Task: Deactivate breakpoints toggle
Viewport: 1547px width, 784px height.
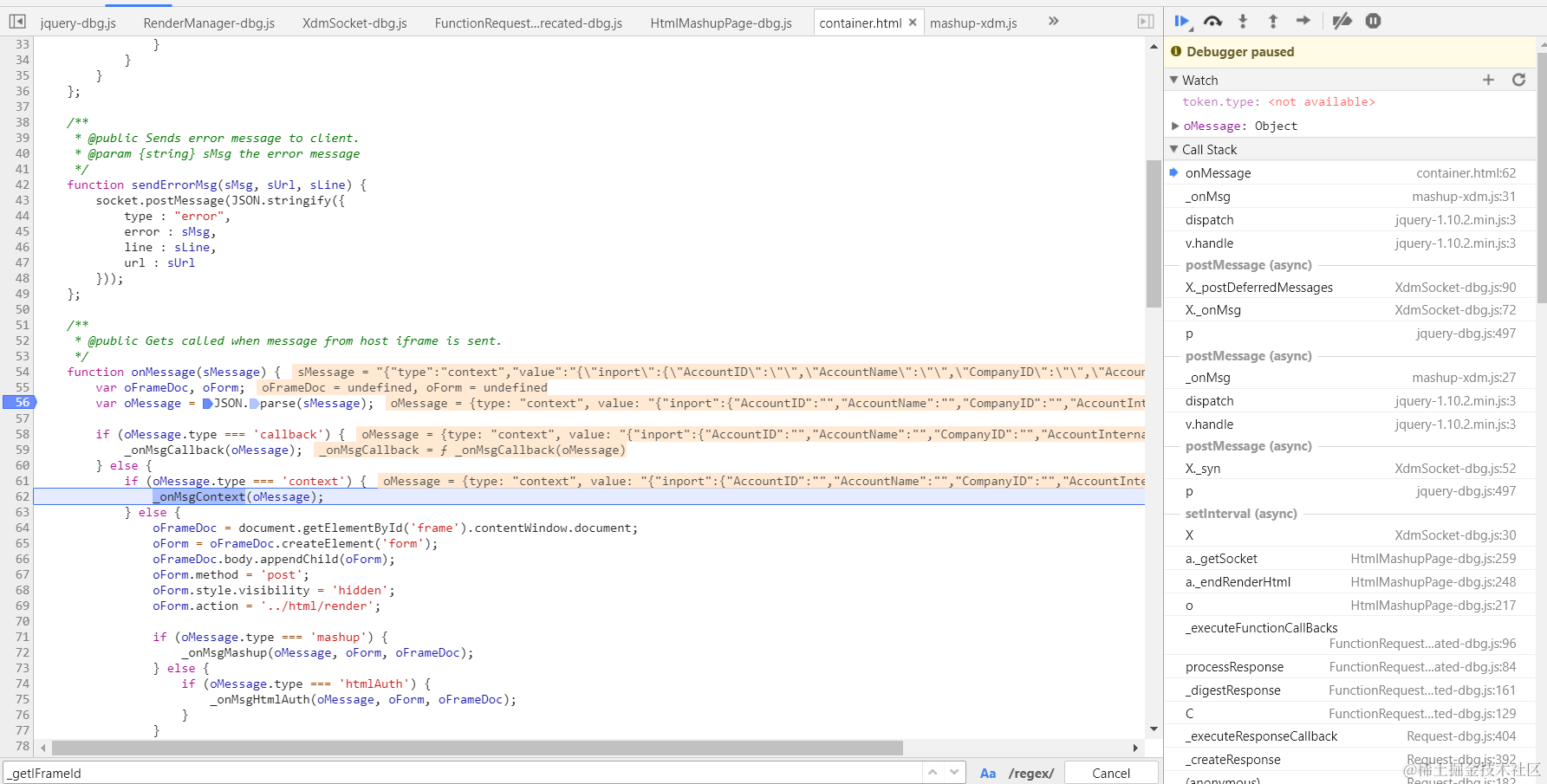Action: click(x=1342, y=21)
